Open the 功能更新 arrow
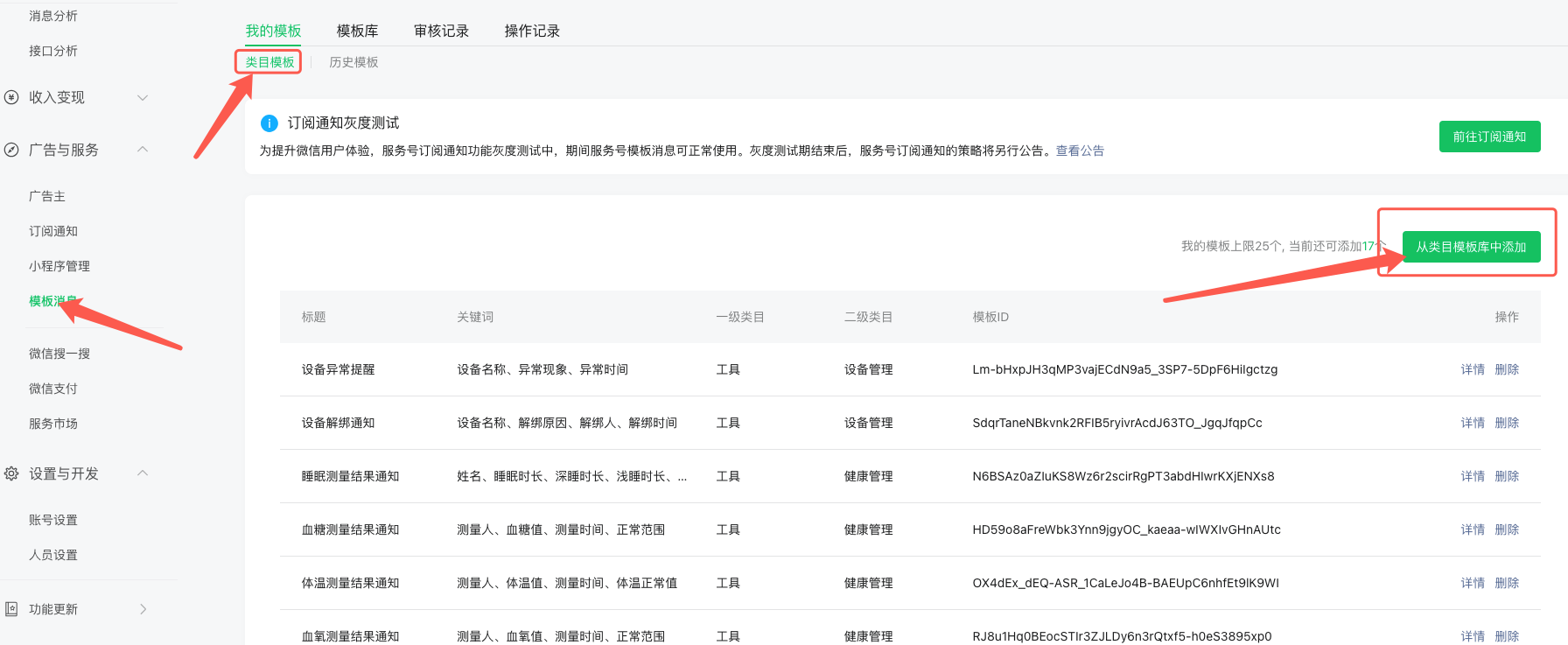The width and height of the screenshot is (1568, 645). [143, 609]
